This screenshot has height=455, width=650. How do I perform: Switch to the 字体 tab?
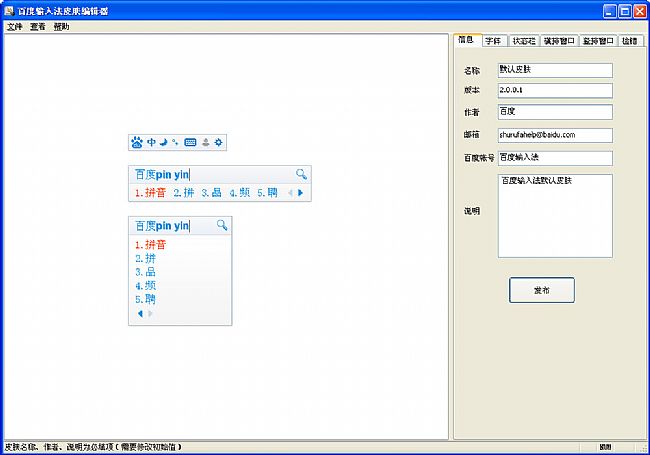click(494, 41)
